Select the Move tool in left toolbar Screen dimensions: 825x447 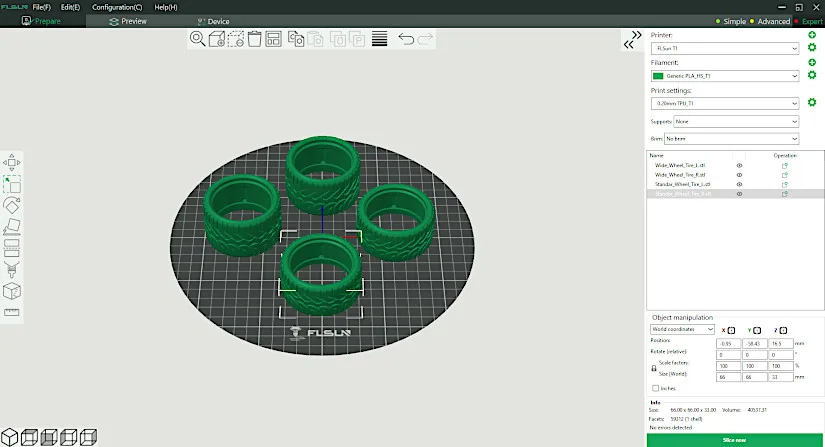[x=12, y=162]
